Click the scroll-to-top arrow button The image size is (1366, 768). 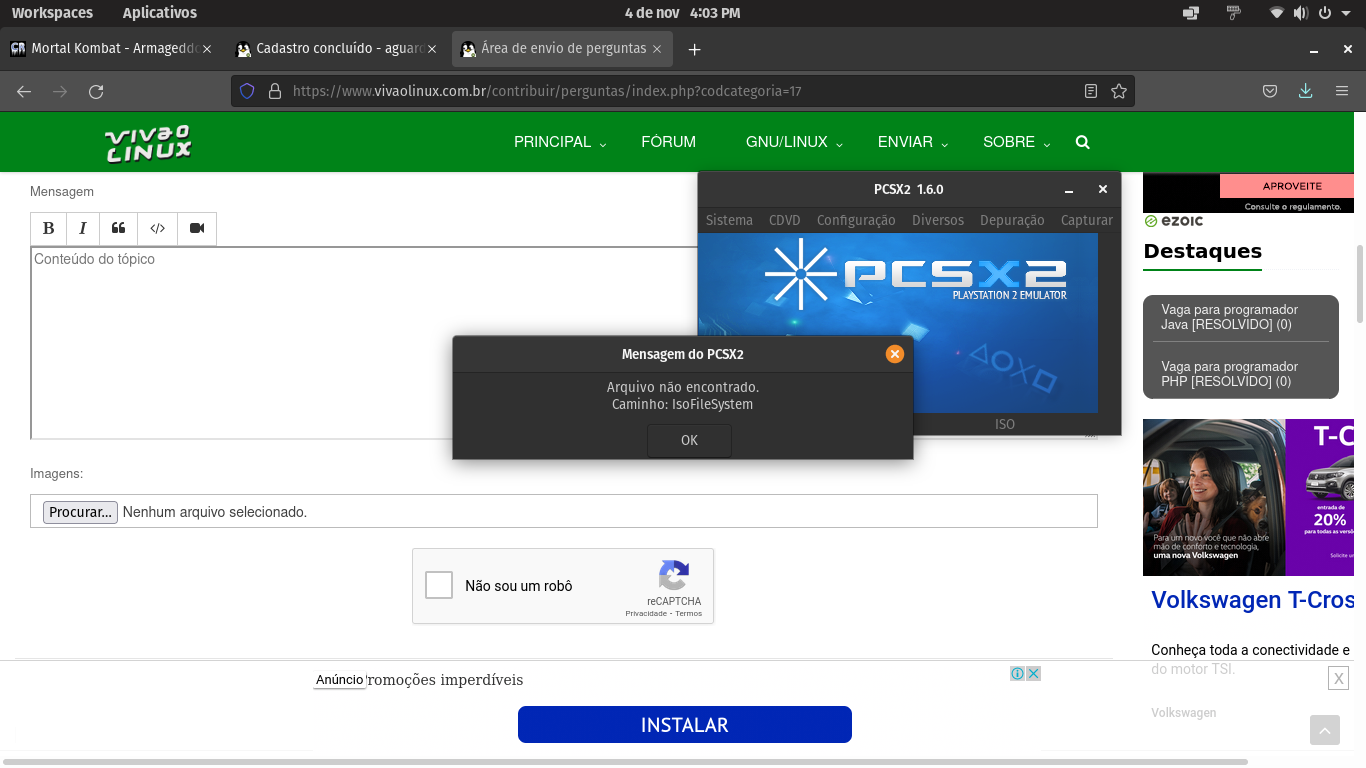(1325, 731)
